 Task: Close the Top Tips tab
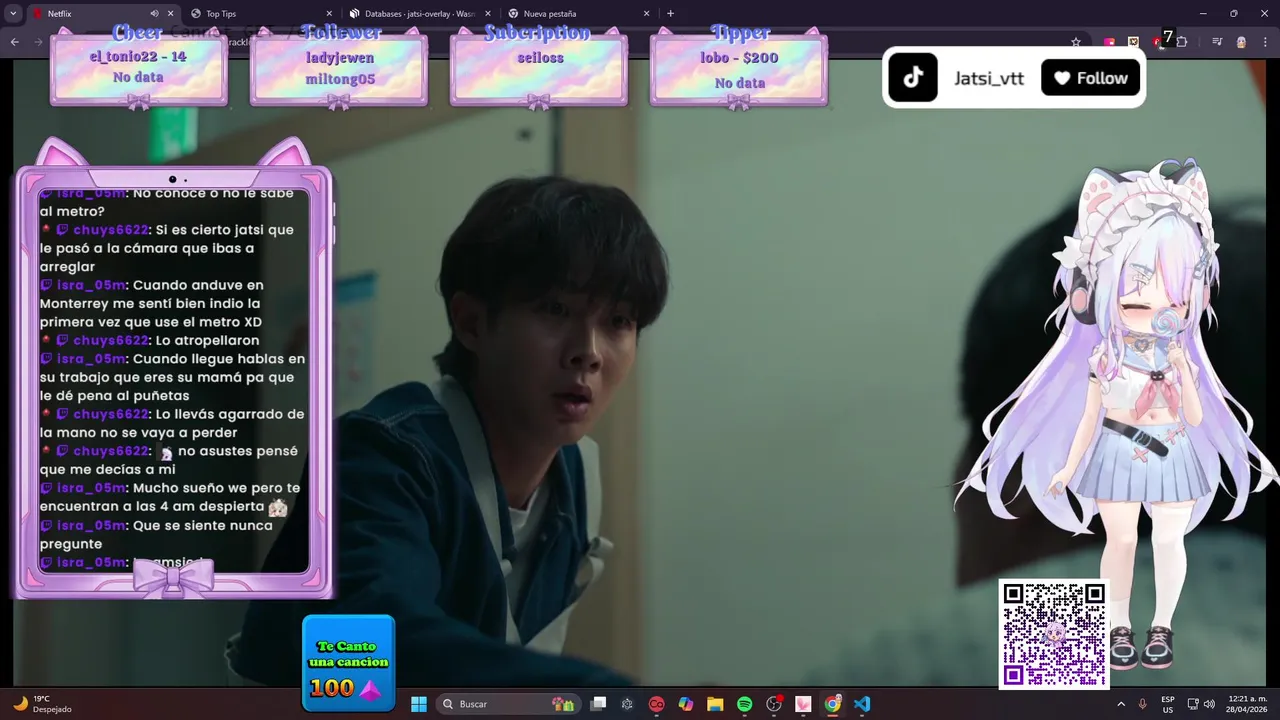[x=329, y=14]
